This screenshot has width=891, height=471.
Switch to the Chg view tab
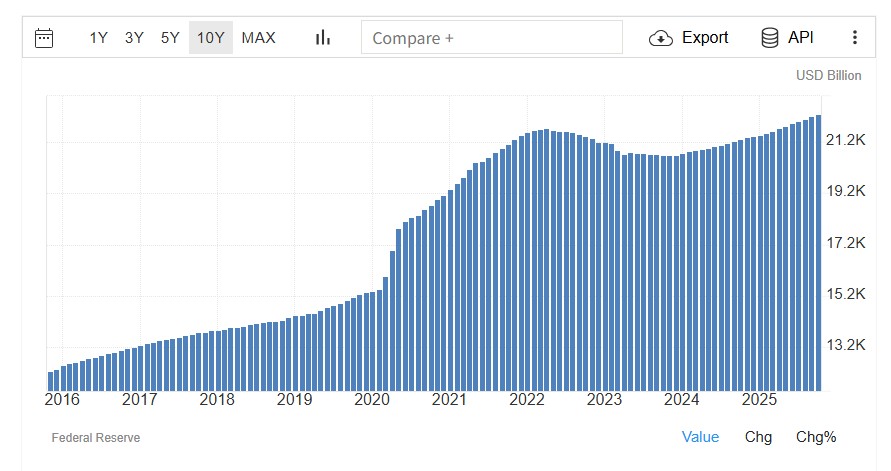coord(758,437)
